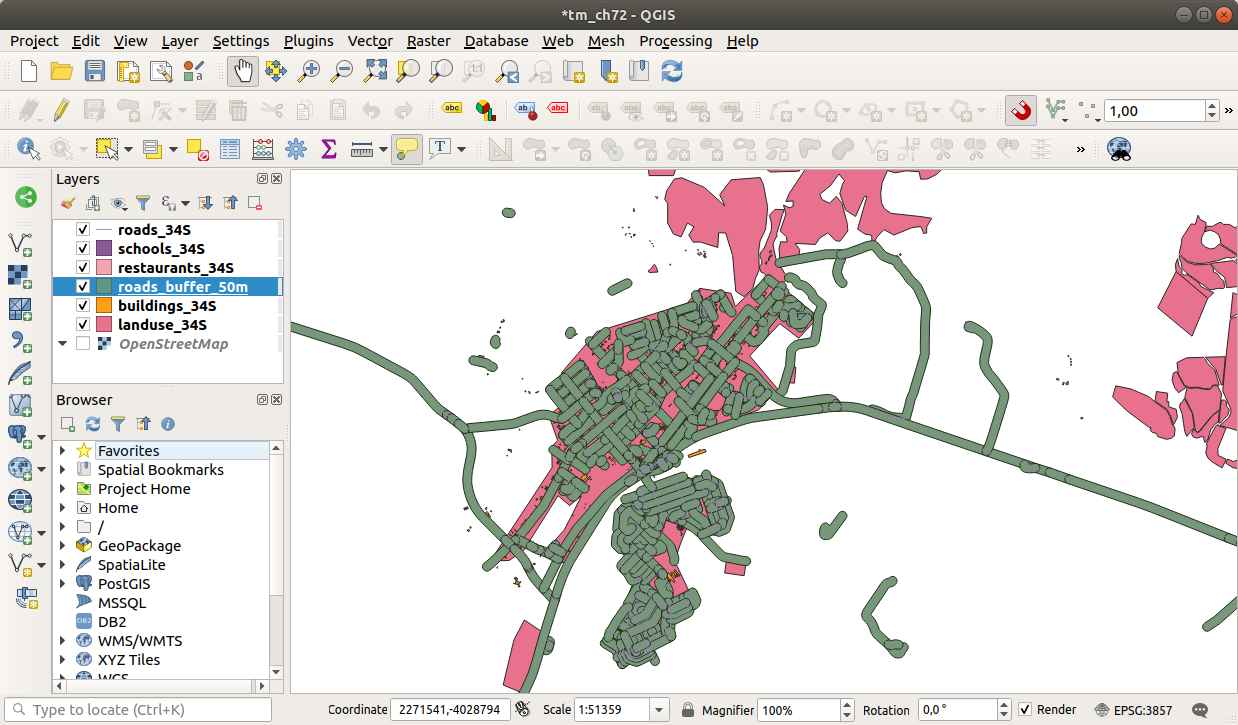
Task: Select the Pan Map tool
Action: coord(242,71)
